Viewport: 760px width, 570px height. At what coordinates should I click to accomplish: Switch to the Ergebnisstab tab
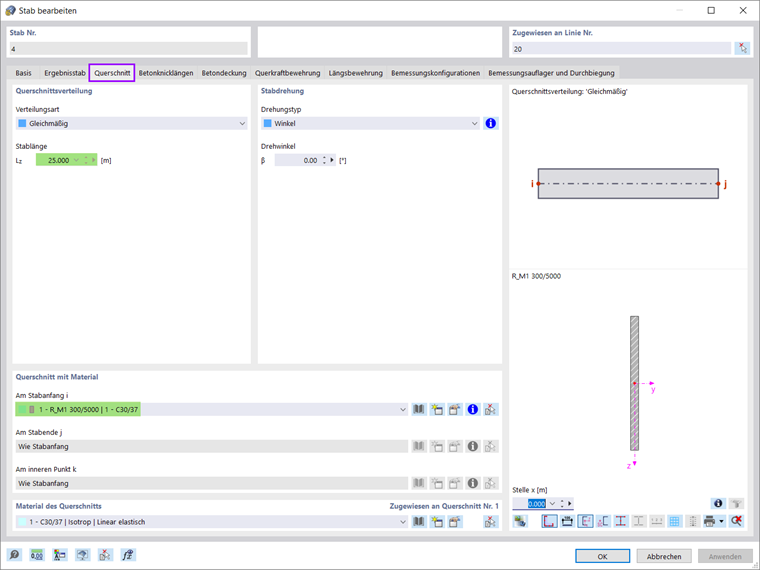click(x=65, y=73)
